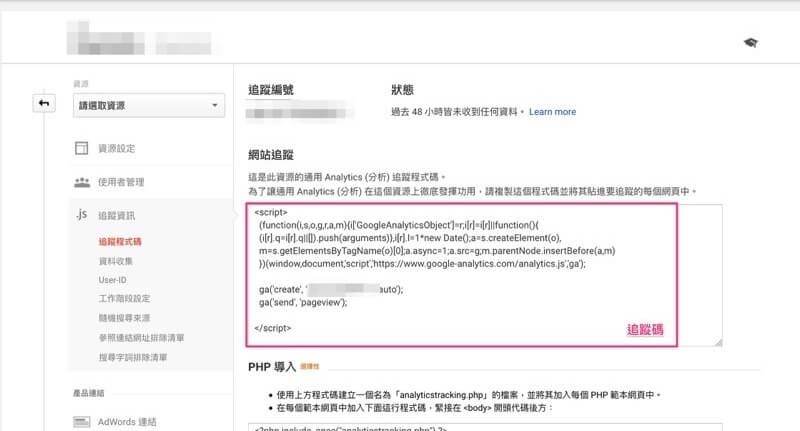Open the graduation cap help icon
The height and width of the screenshot is (431, 800).
(x=750, y=43)
